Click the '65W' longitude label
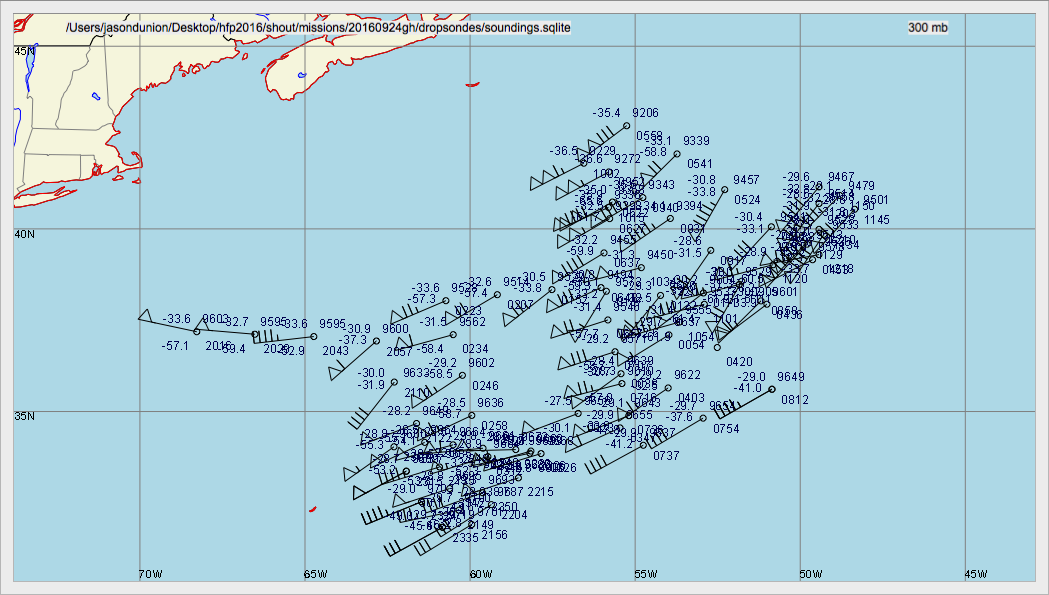1049x595 pixels. [315, 574]
